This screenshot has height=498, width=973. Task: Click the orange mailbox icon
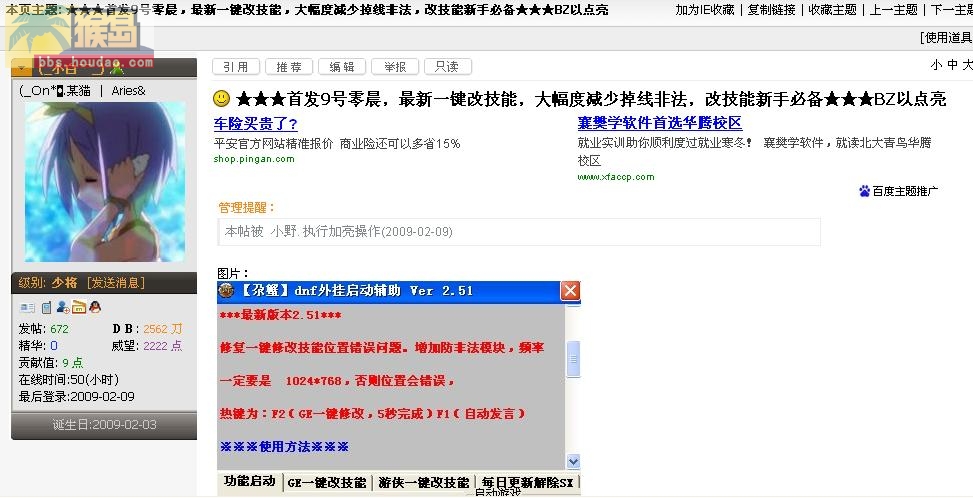[79, 307]
